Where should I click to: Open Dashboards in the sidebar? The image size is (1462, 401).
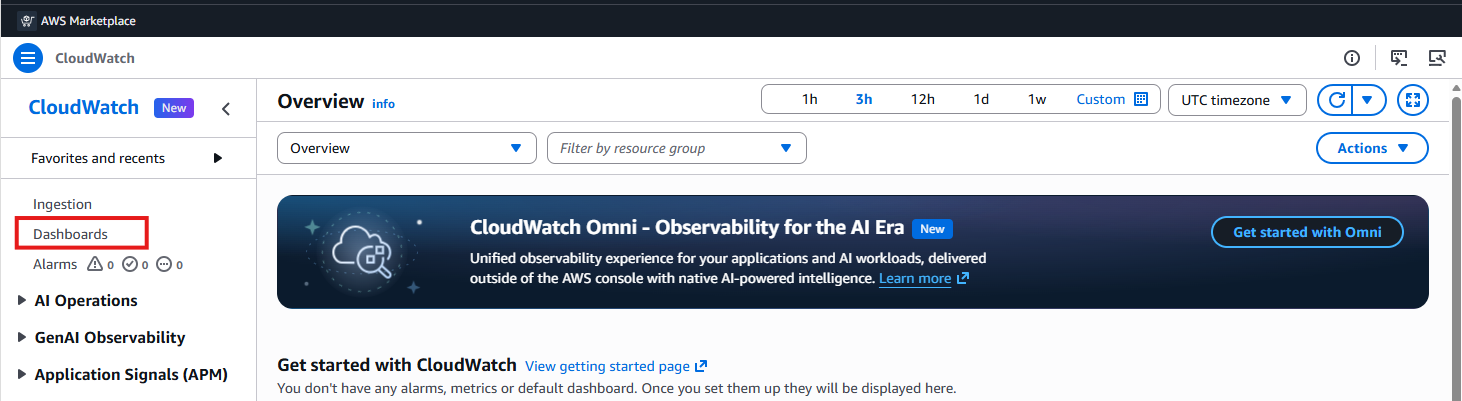click(70, 234)
